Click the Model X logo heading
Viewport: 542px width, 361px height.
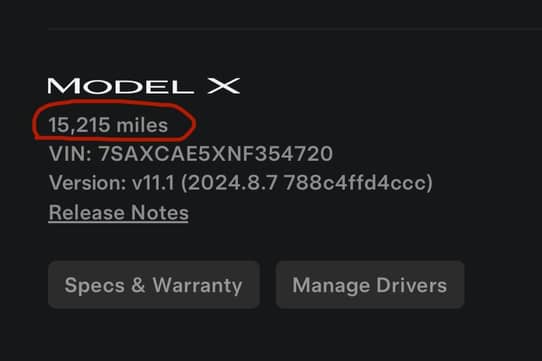pyautogui.click(x=144, y=86)
